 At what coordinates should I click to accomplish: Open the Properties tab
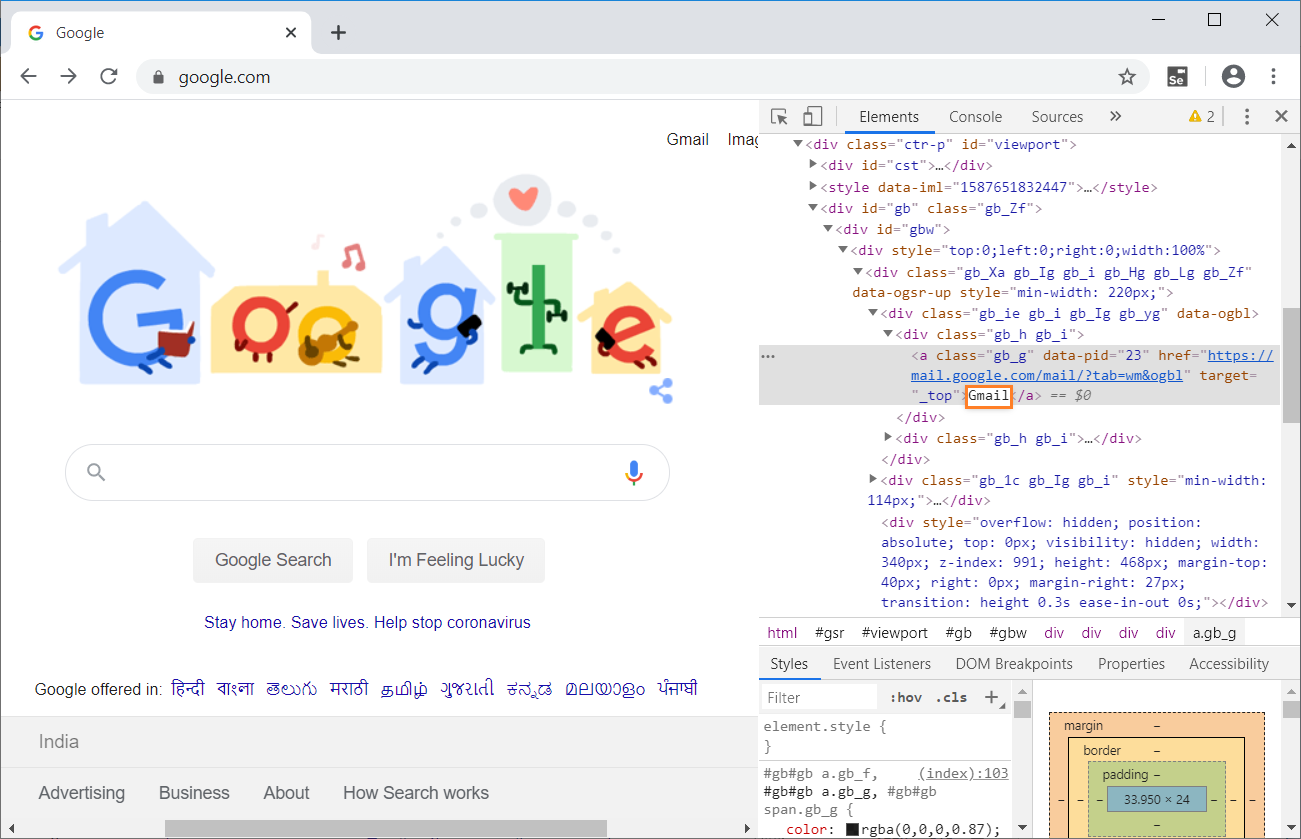point(1131,664)
